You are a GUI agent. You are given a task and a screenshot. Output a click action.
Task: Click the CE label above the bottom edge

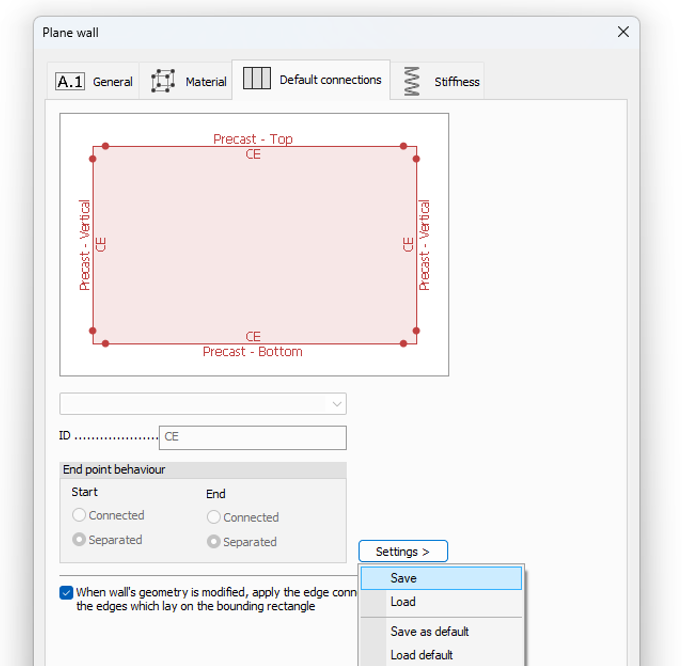click(253, 336)
